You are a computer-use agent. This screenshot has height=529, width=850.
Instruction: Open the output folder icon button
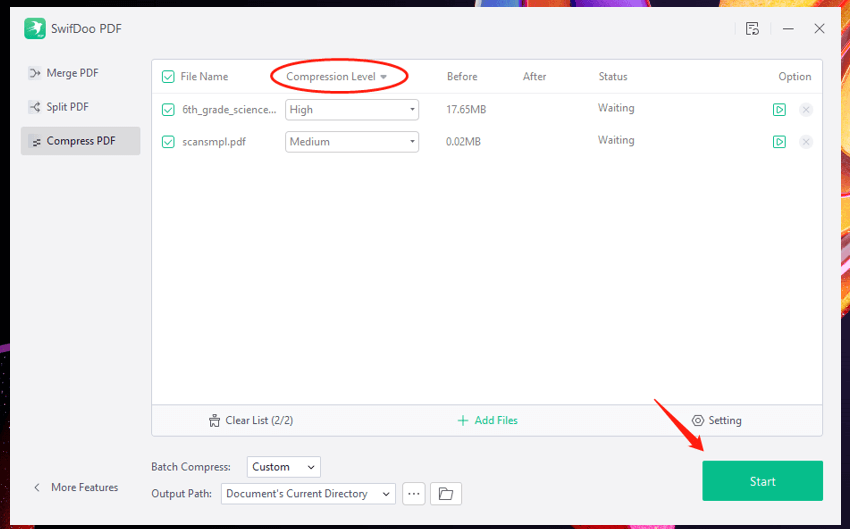(x=446, y=494)
